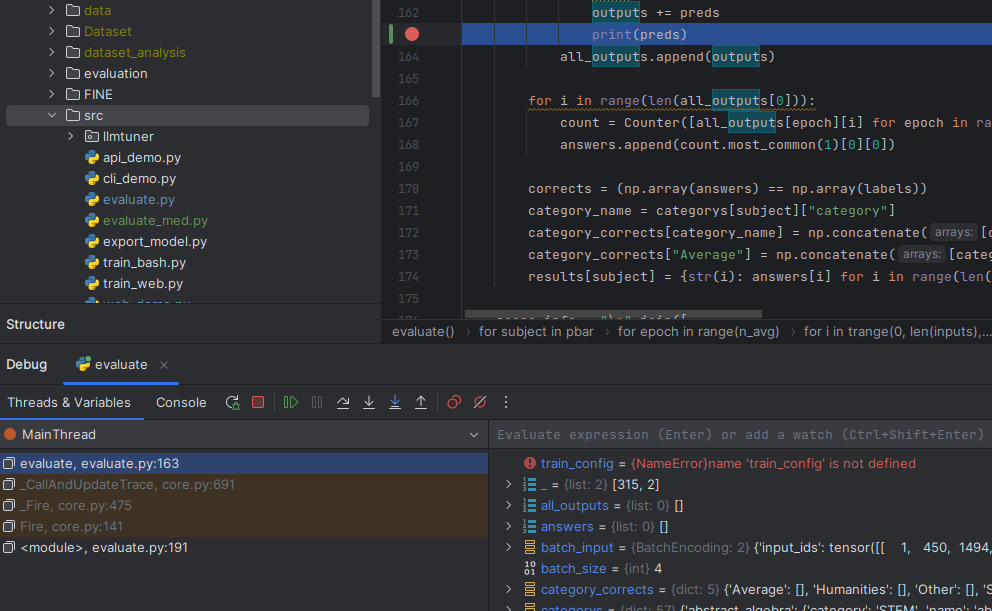Open the MainThread dropdown
This screenshot has width=992, height=611.
pos(474,435)
